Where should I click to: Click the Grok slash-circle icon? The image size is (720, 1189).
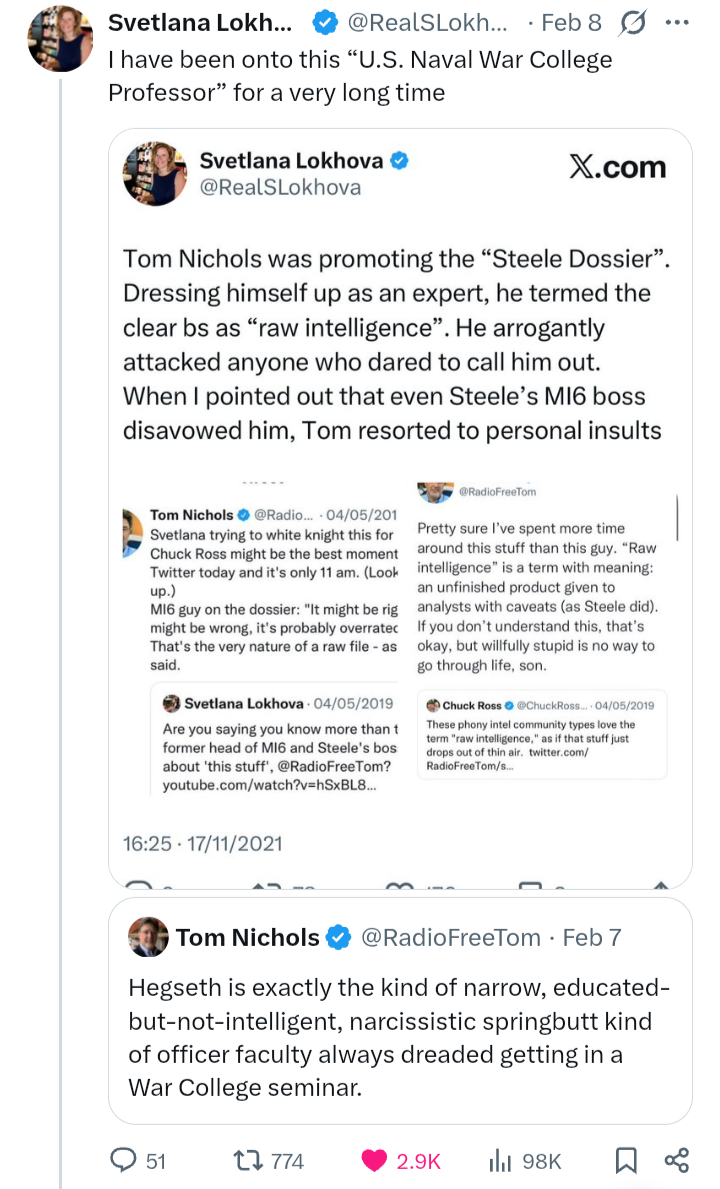(631, 22)
